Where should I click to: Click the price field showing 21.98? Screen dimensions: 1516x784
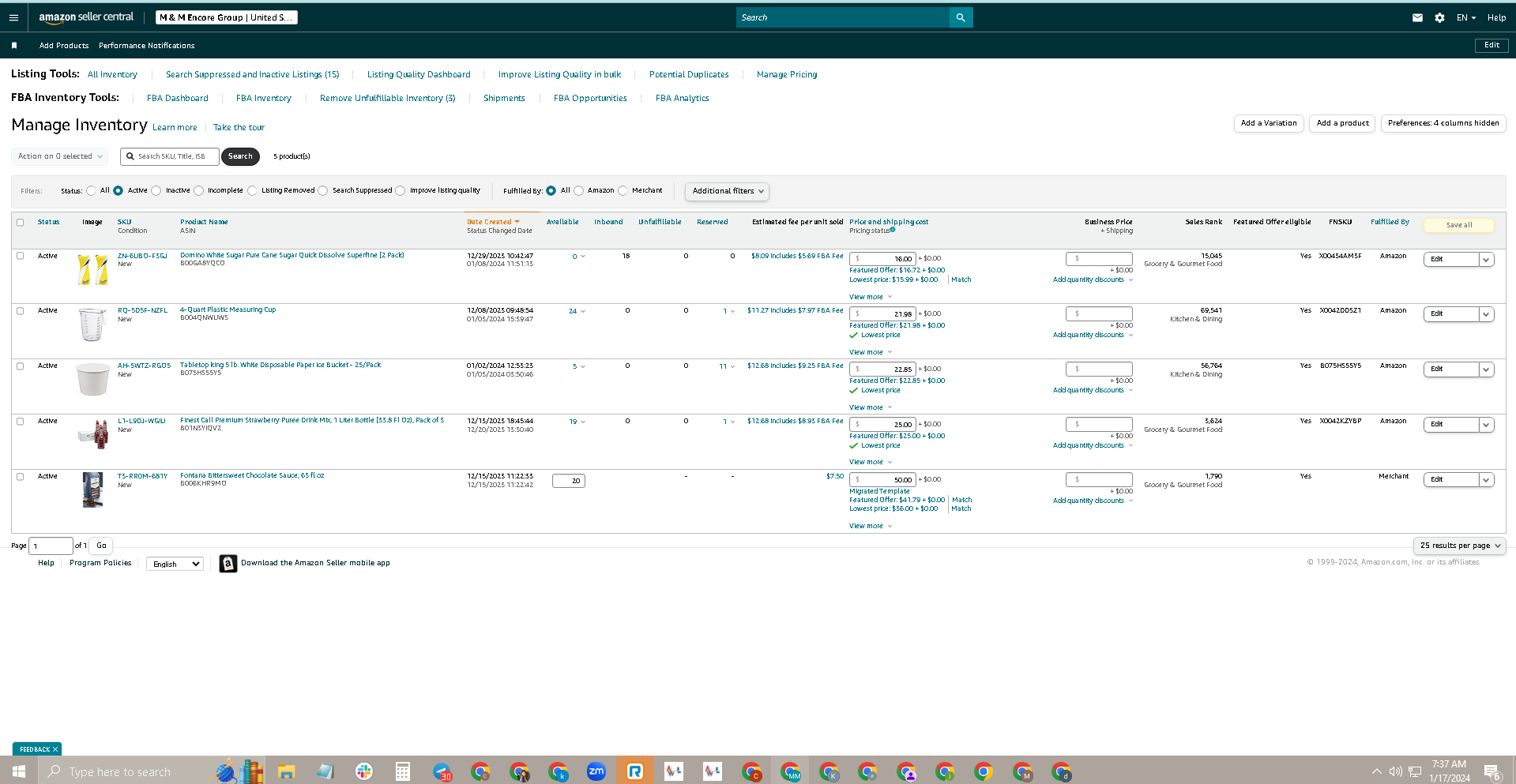coord(882,313)
